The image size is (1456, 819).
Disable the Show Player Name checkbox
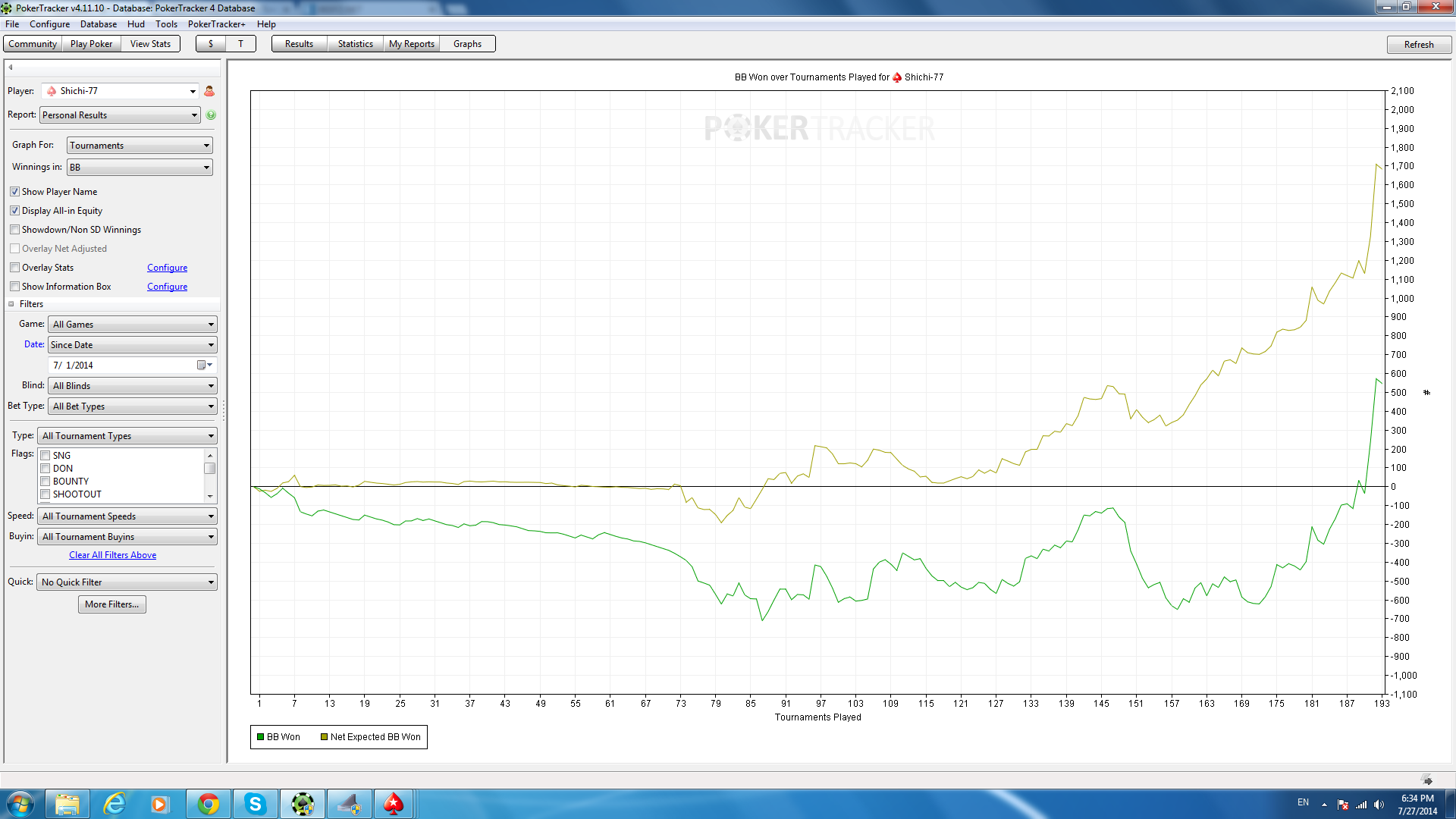coord(14,192)
